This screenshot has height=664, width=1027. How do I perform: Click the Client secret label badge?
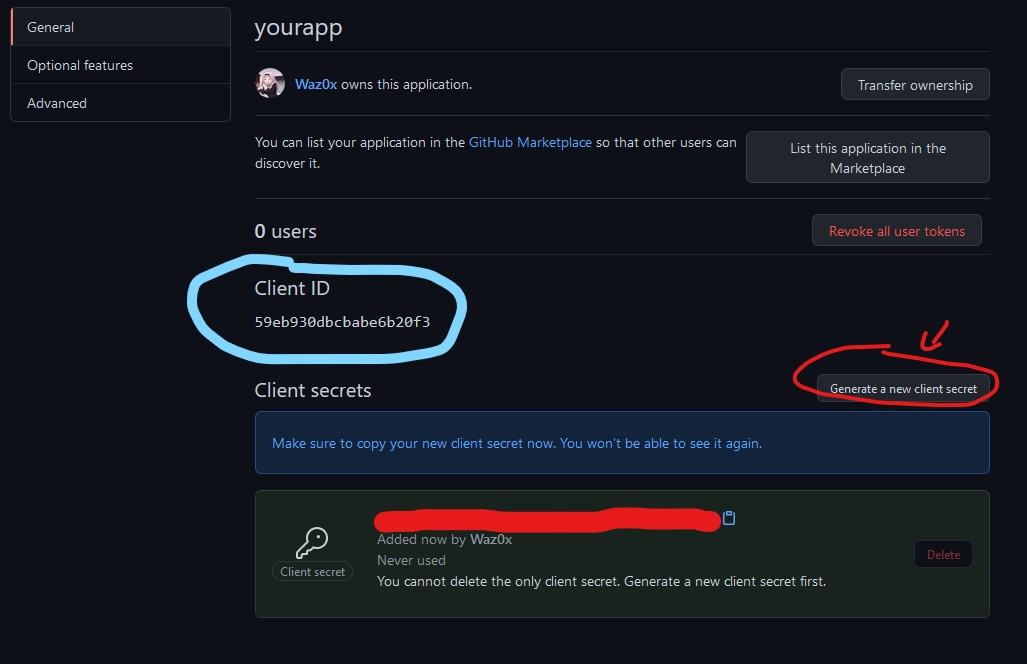point(312,572)
